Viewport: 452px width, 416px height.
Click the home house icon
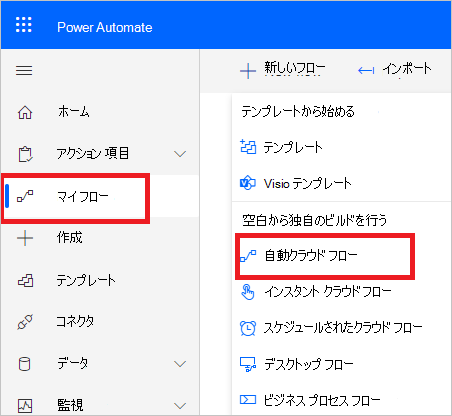pyautogui.click(x=25, y=112)
